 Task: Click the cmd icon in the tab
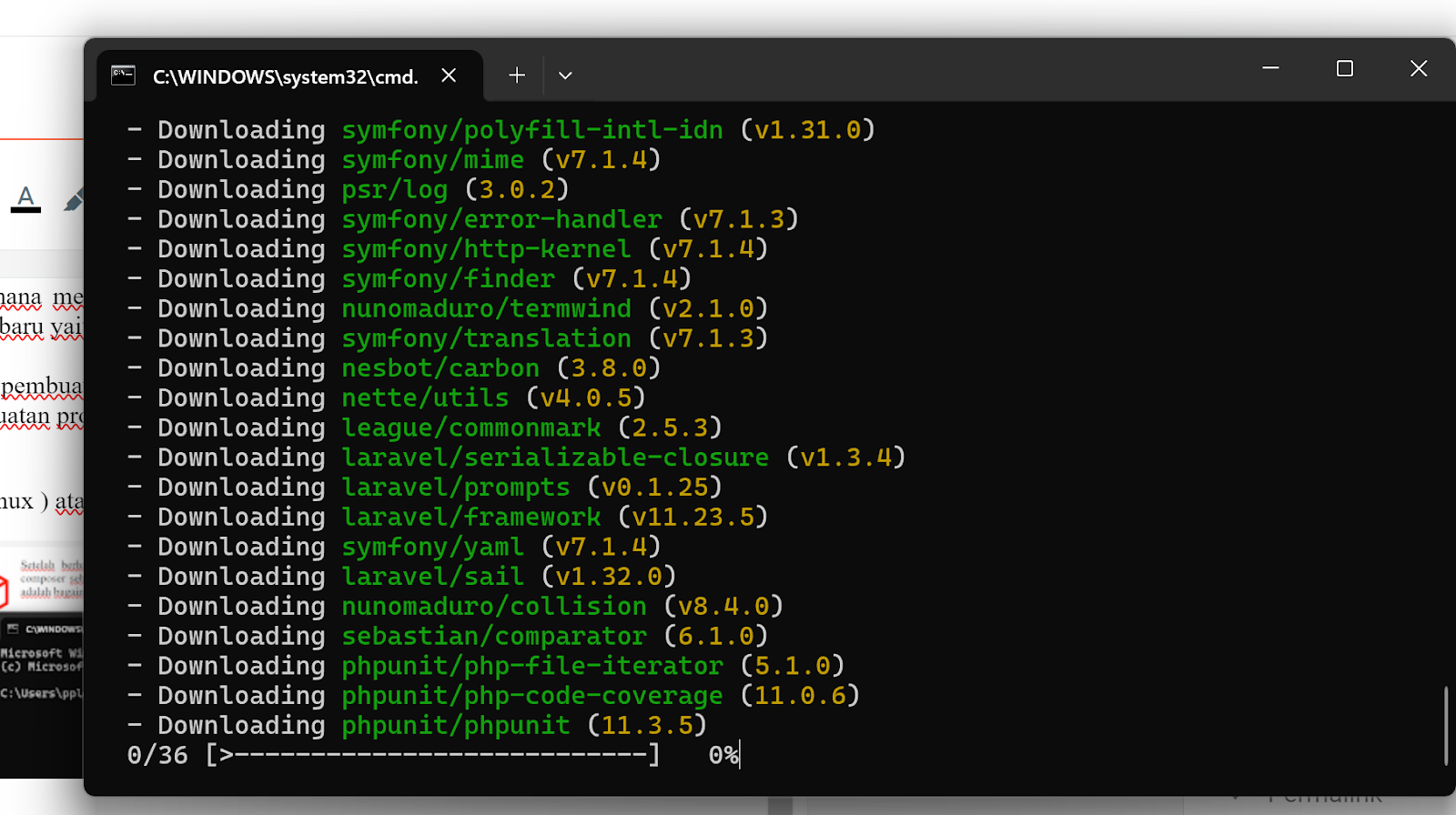point(123,75)
